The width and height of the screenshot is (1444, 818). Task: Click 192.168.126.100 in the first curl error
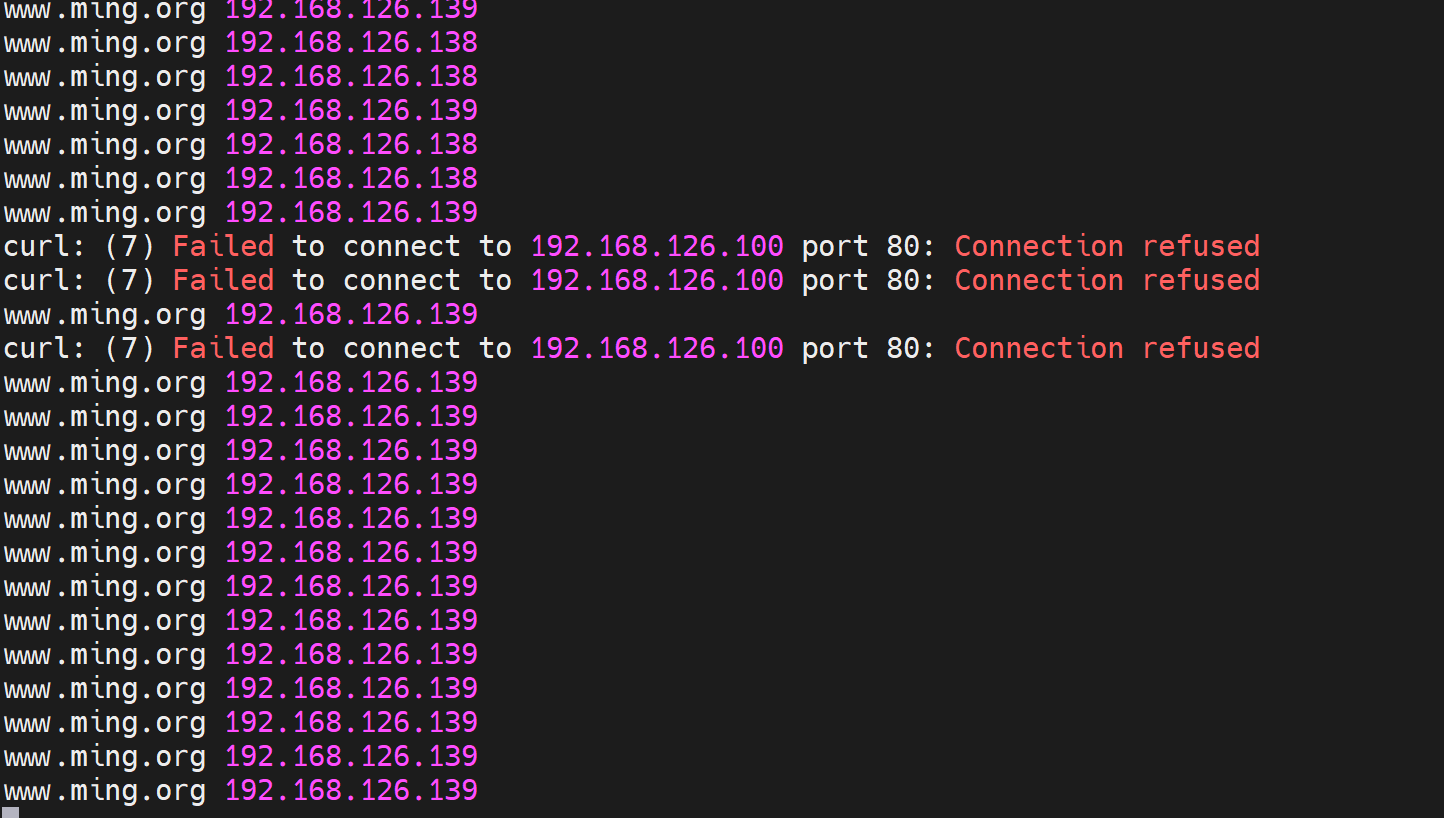click(x=657, y=246)
